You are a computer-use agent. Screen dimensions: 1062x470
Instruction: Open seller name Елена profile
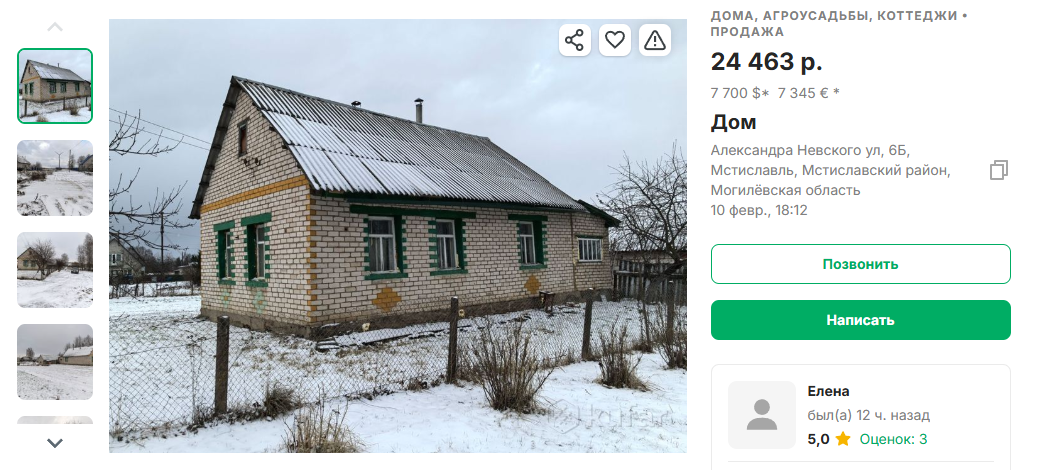(x=828, y=391)
